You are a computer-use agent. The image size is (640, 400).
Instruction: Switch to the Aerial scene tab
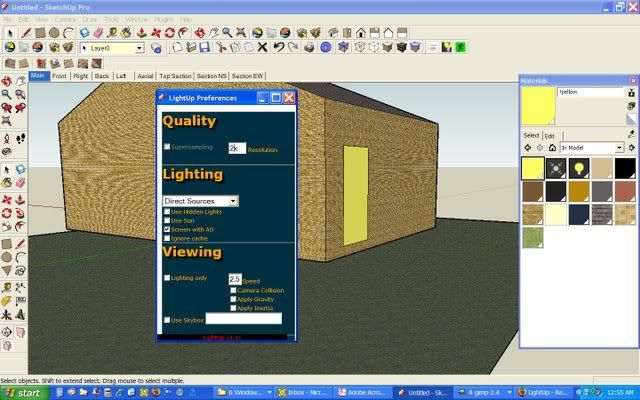[145, 76]
